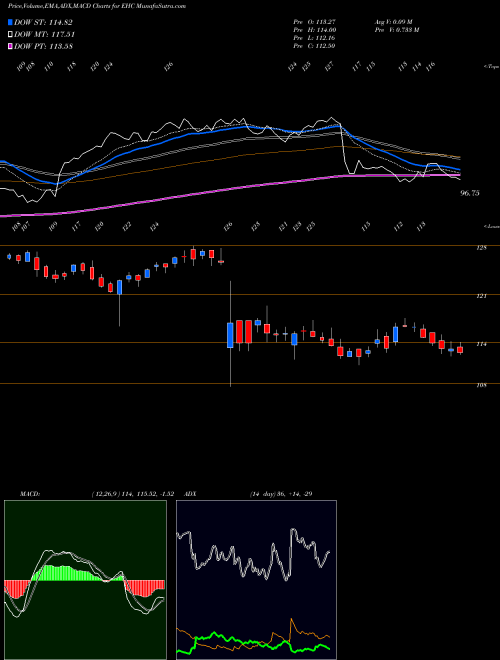Screen dimensions: 500x660
Task: Click the '<Lows' label at right edge
Action: click(491, 226)
